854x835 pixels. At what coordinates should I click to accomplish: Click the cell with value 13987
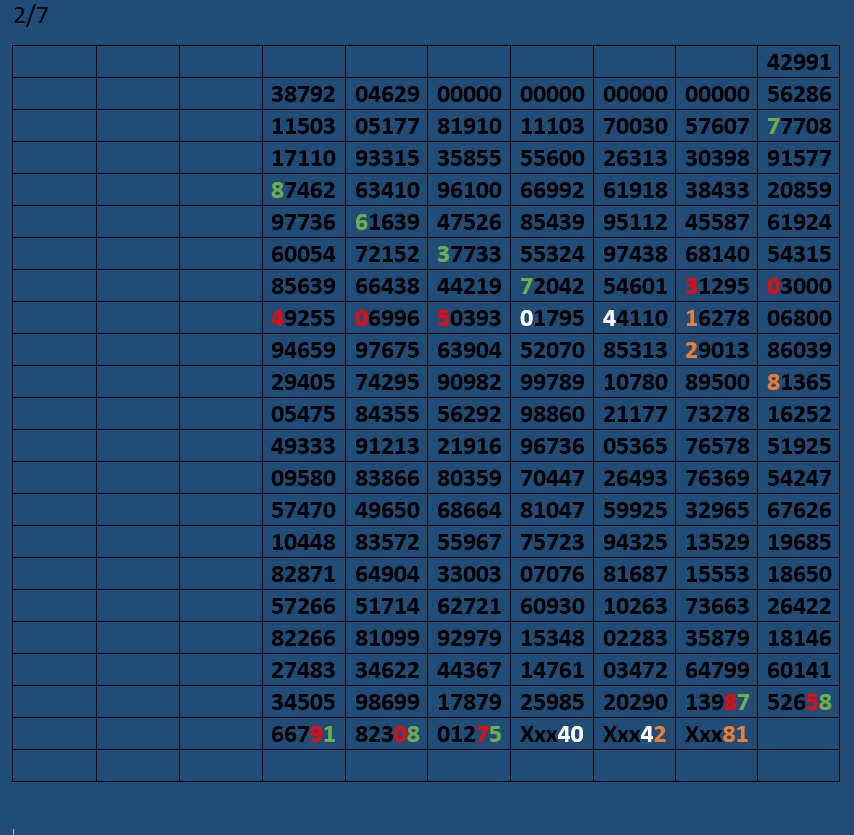coord(716,702)
